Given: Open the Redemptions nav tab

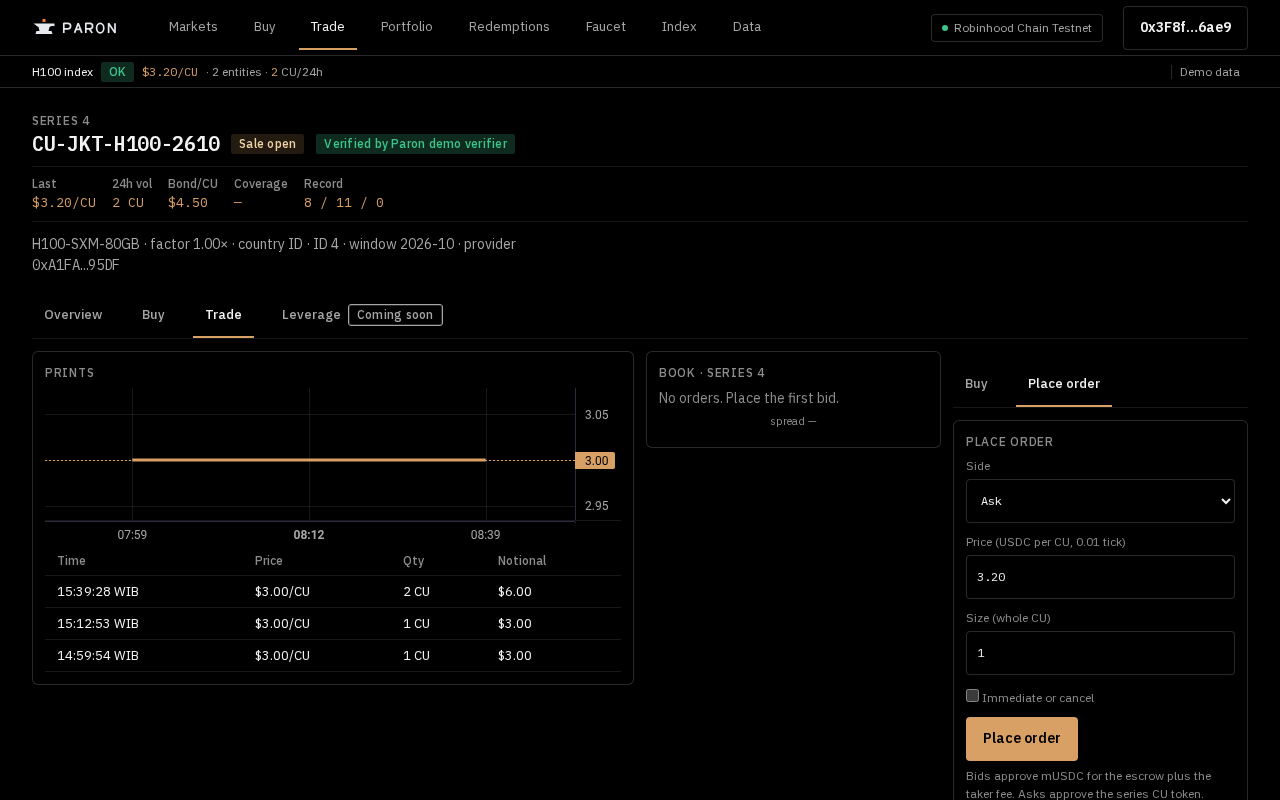Looking at the screenshot, I should click(x=509, y=27).
